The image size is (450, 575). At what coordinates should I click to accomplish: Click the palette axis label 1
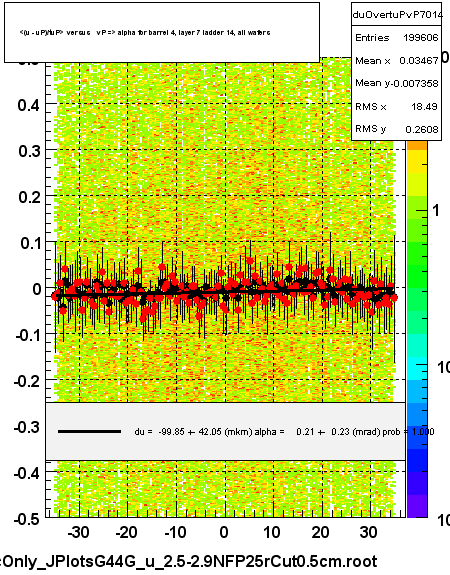click(x=436, y=210)
